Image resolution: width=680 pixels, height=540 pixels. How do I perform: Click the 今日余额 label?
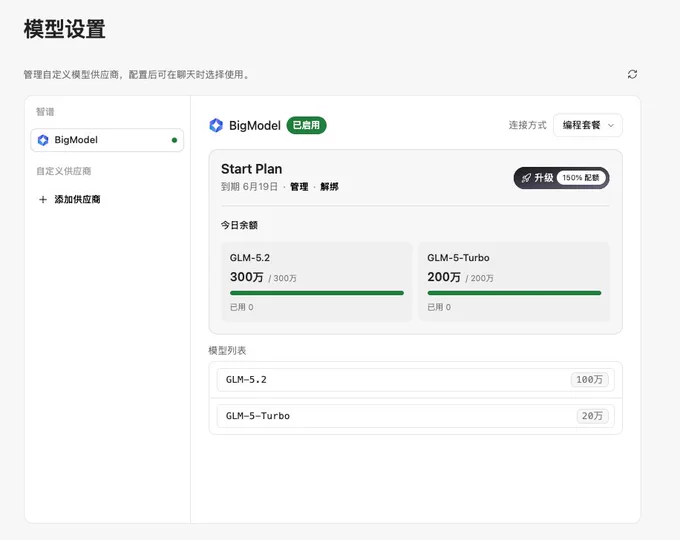239,225
